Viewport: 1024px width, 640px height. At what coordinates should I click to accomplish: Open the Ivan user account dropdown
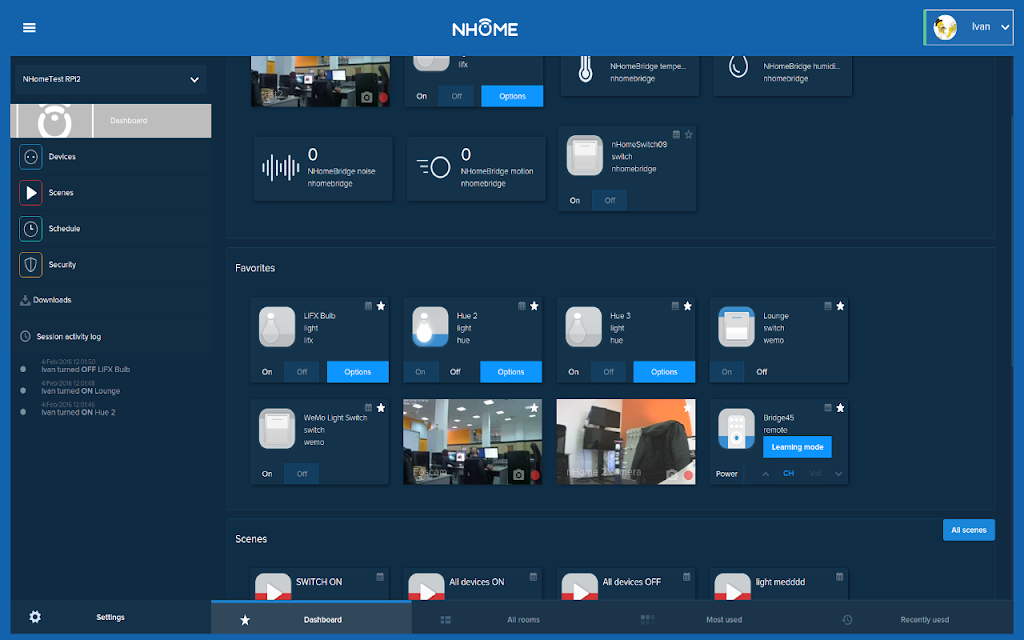click(x=968, y=27)
